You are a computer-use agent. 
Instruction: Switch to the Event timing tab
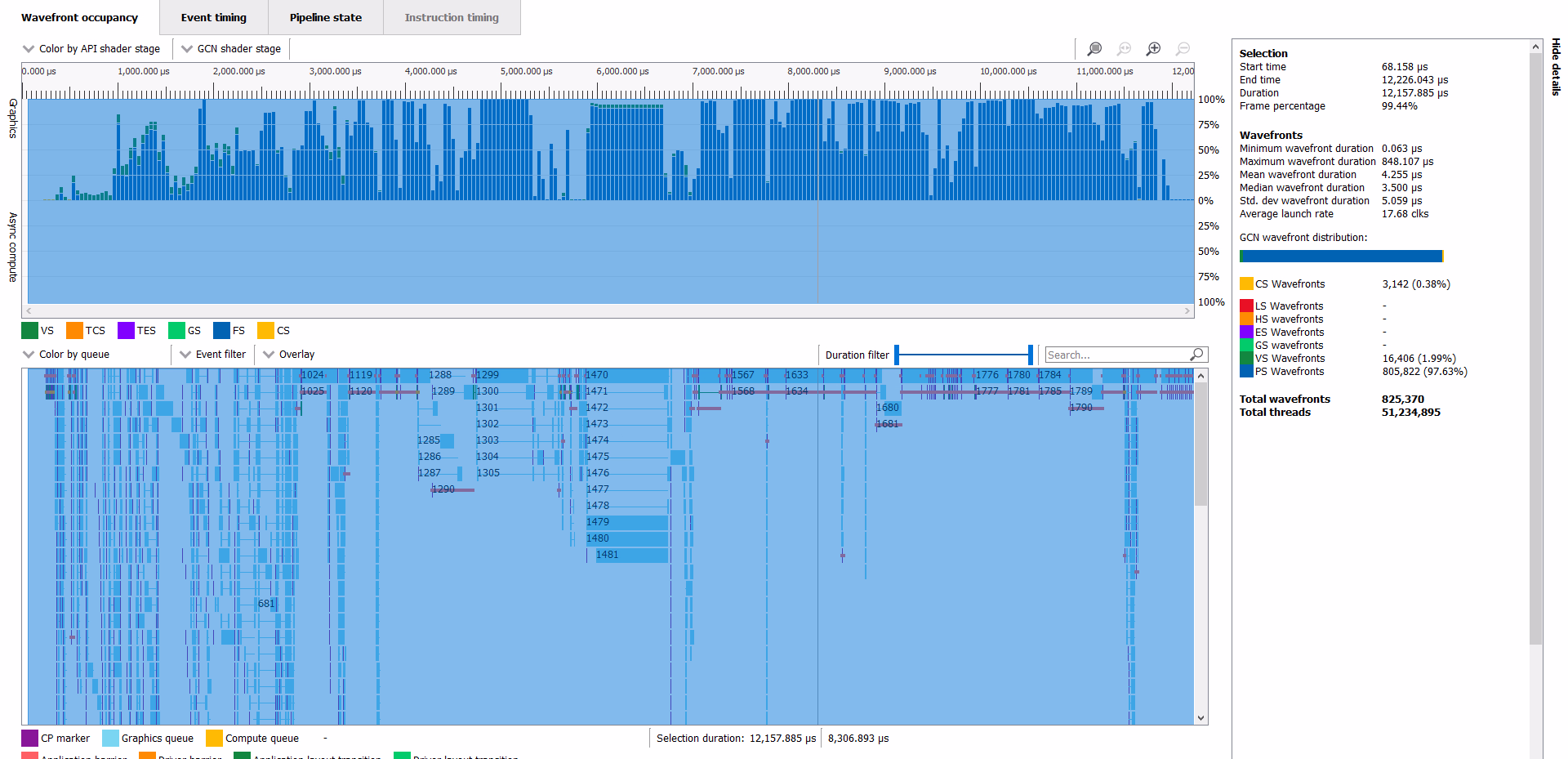(x=213, y=18)
